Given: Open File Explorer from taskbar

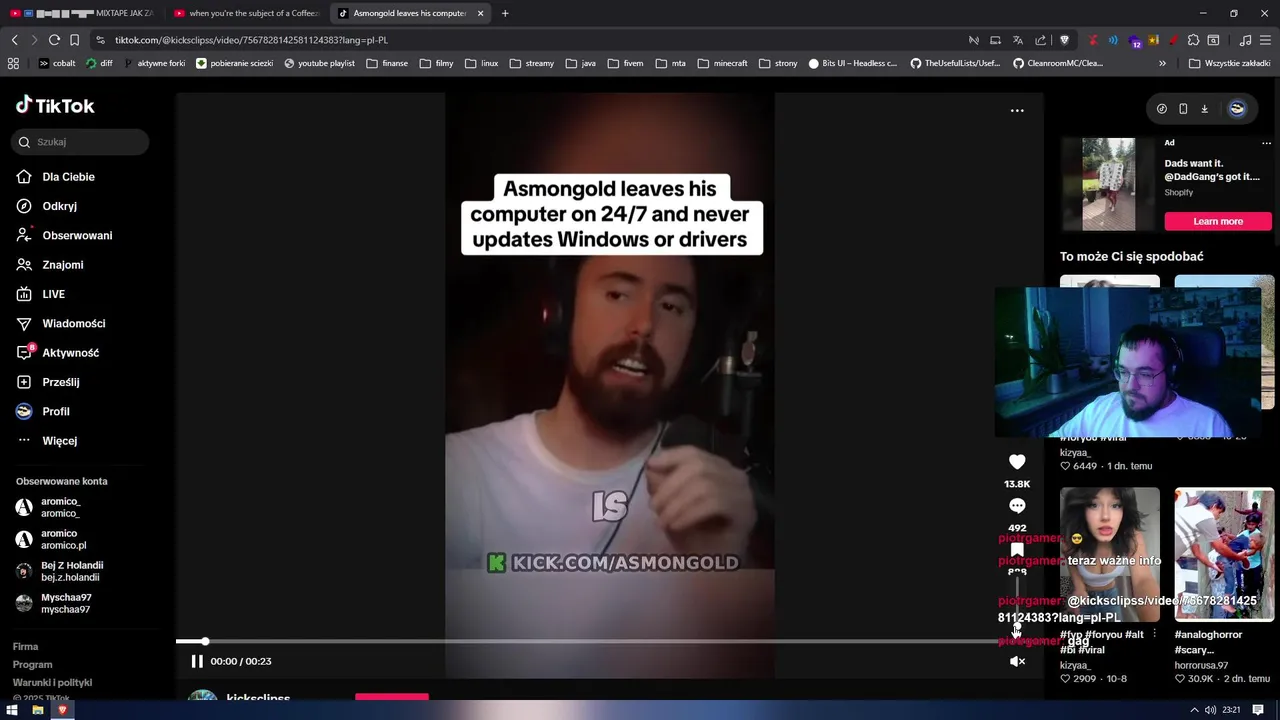Looking at the screenshot, I should coord(37,710).
